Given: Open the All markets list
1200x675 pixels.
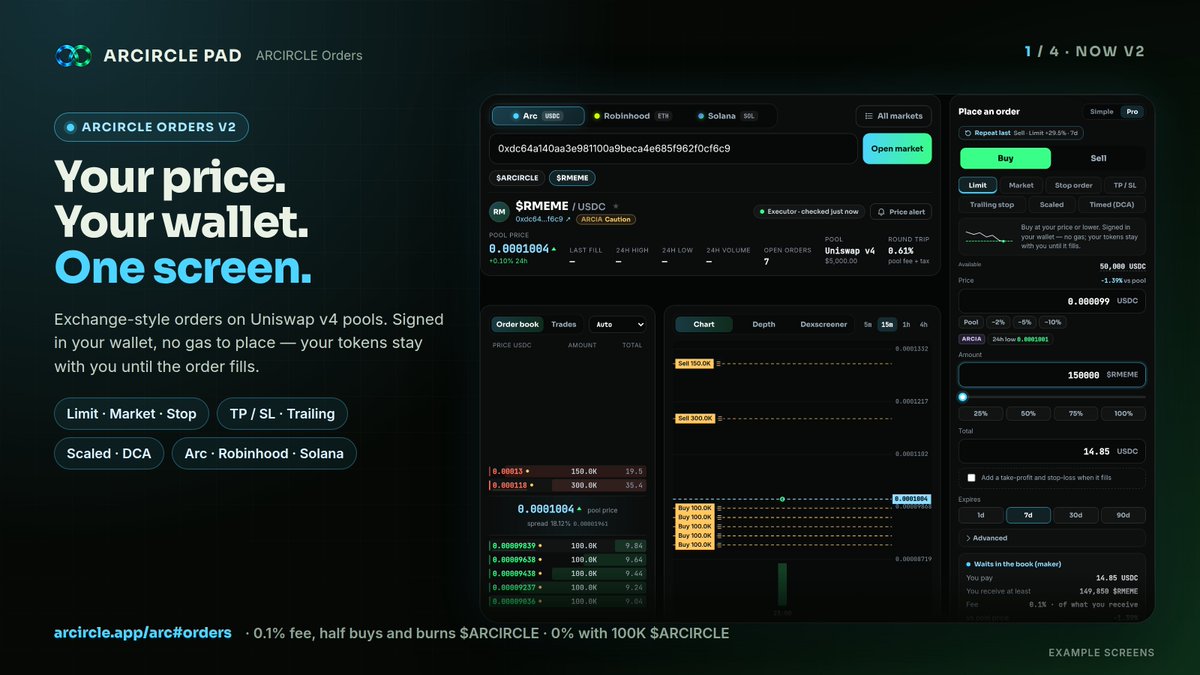Looking at the screenshot, I should coord(893,116).
